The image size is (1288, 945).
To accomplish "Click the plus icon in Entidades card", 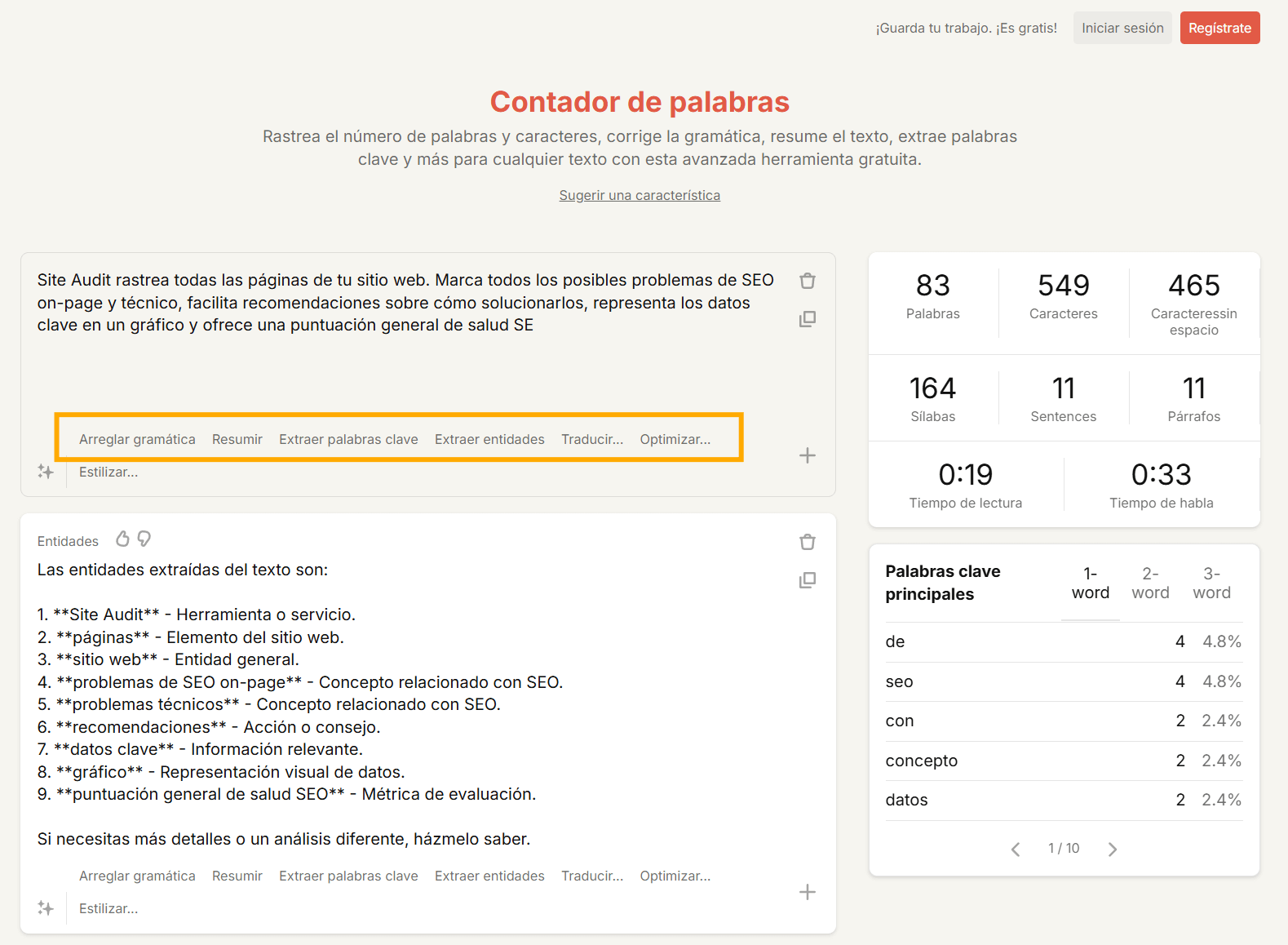I will 808,892.
